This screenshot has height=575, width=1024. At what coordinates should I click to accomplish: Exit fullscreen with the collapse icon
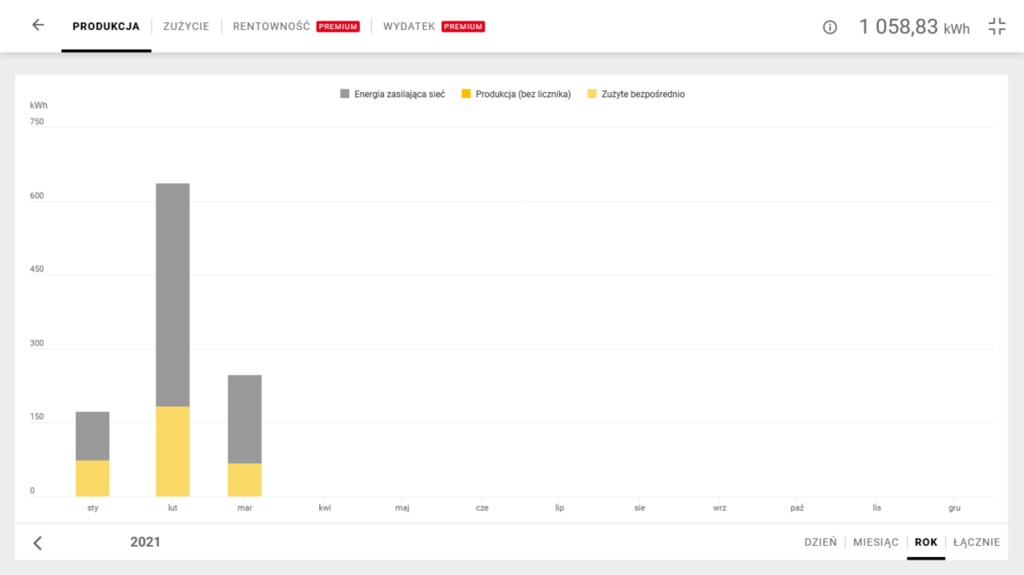click(x=996, y=27)
